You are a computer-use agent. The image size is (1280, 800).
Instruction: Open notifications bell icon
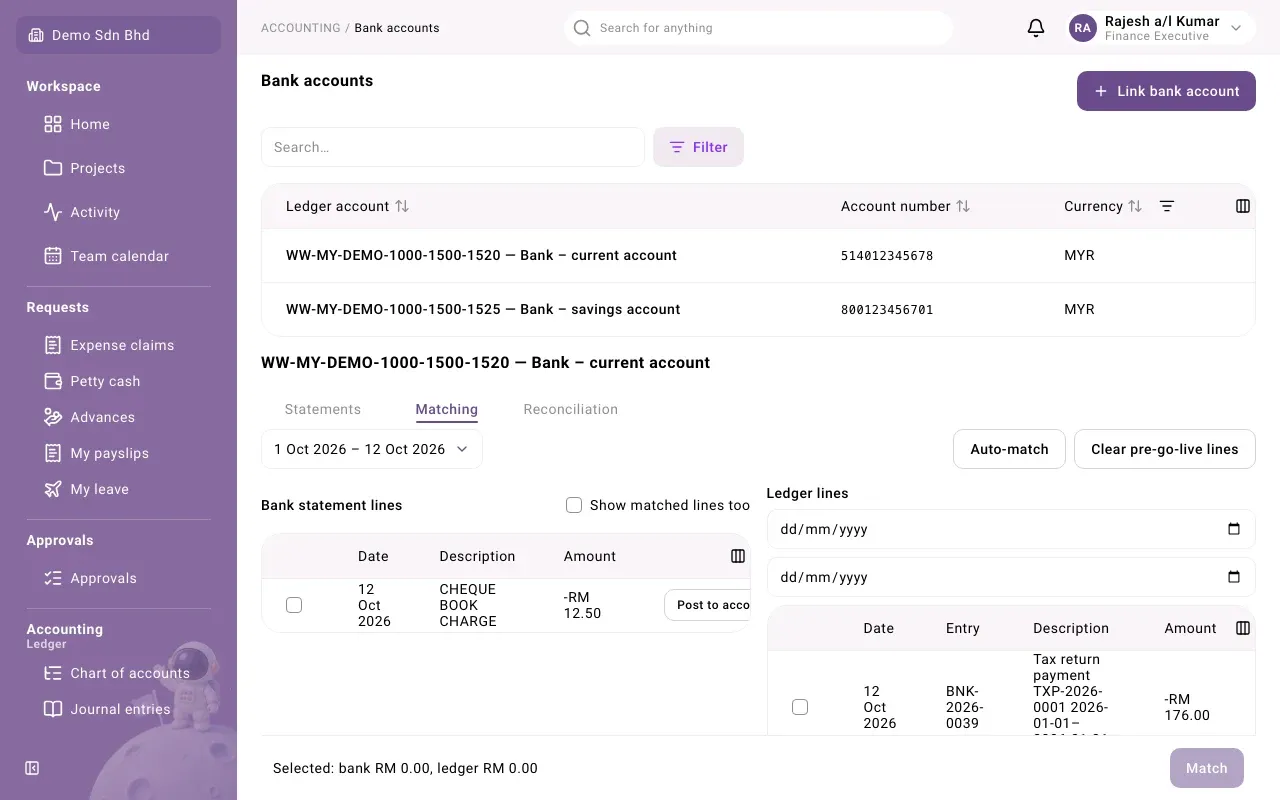click(1036, 28)
